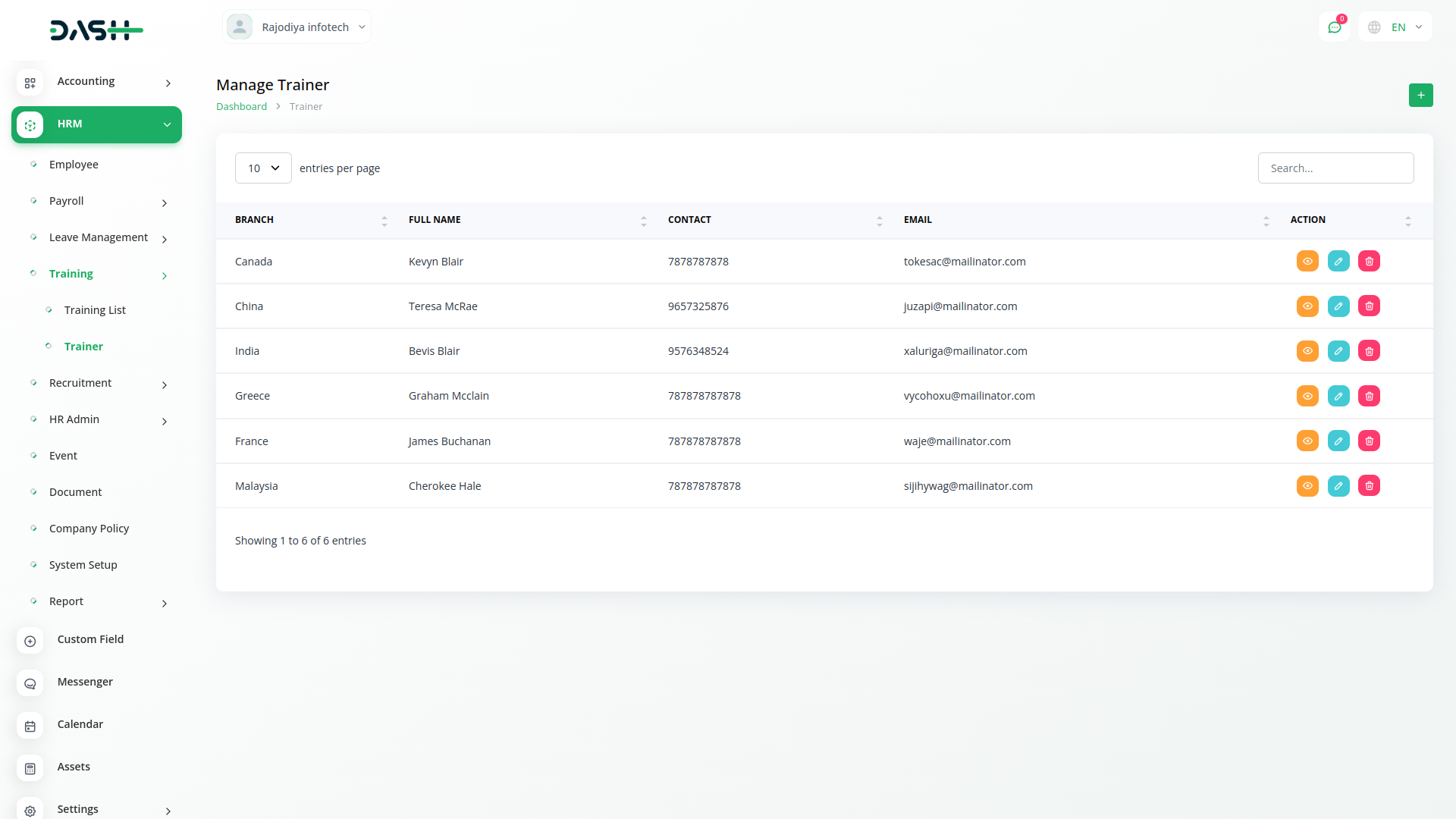This screenshot has height=819, width=1456.
Task: Open the EN language selector
Action: point(1395,27)
